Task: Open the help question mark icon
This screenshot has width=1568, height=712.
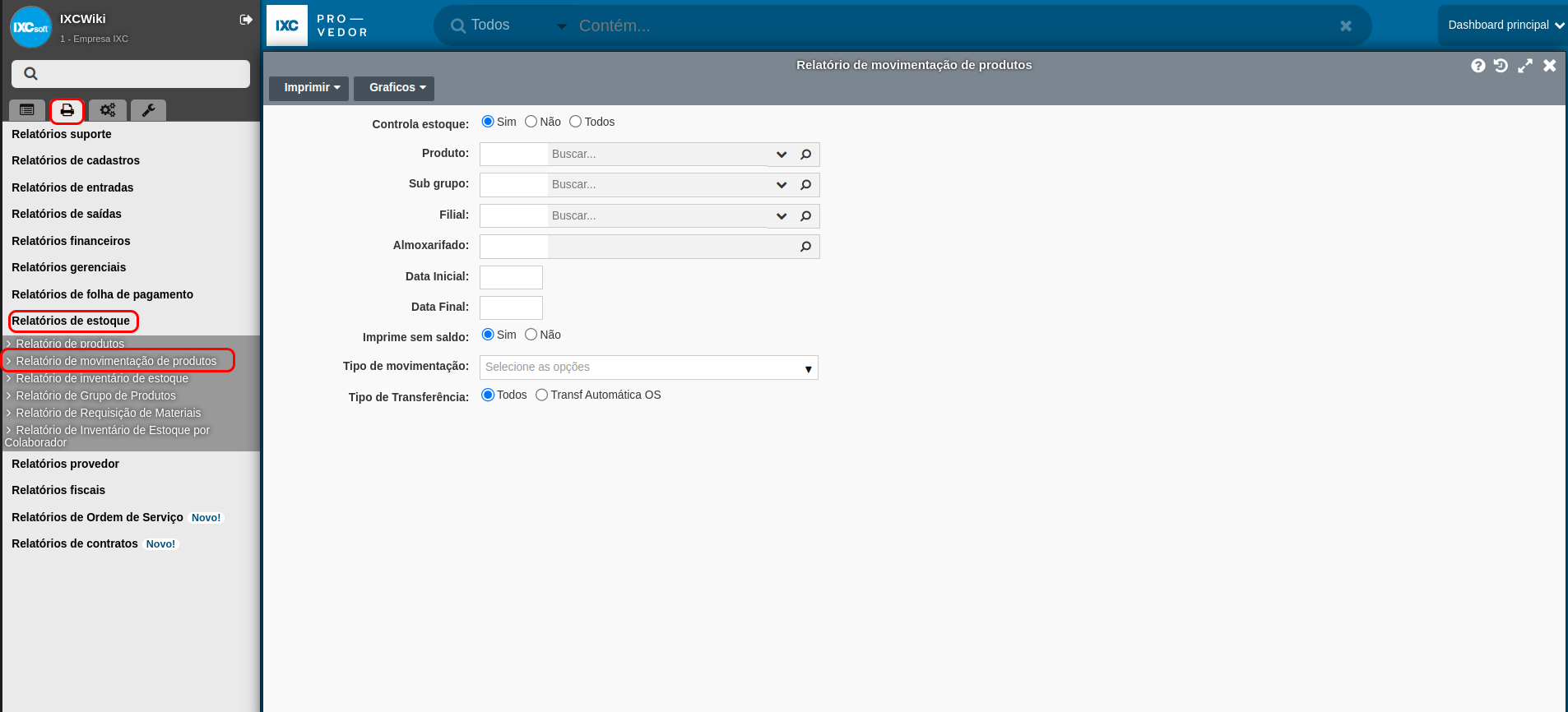Action: tap(1478, 66)
